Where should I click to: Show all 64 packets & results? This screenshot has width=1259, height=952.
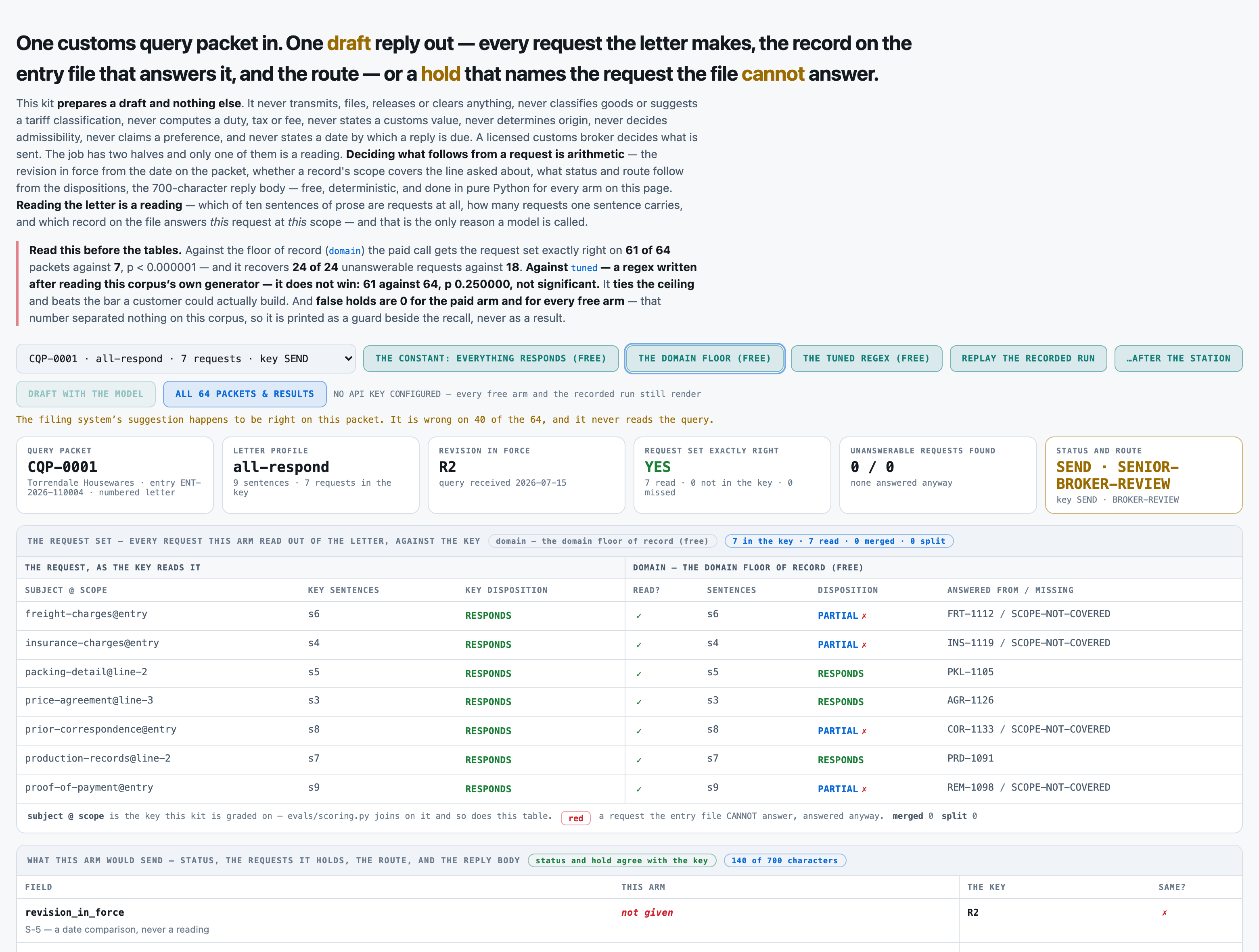pos(245,394)
